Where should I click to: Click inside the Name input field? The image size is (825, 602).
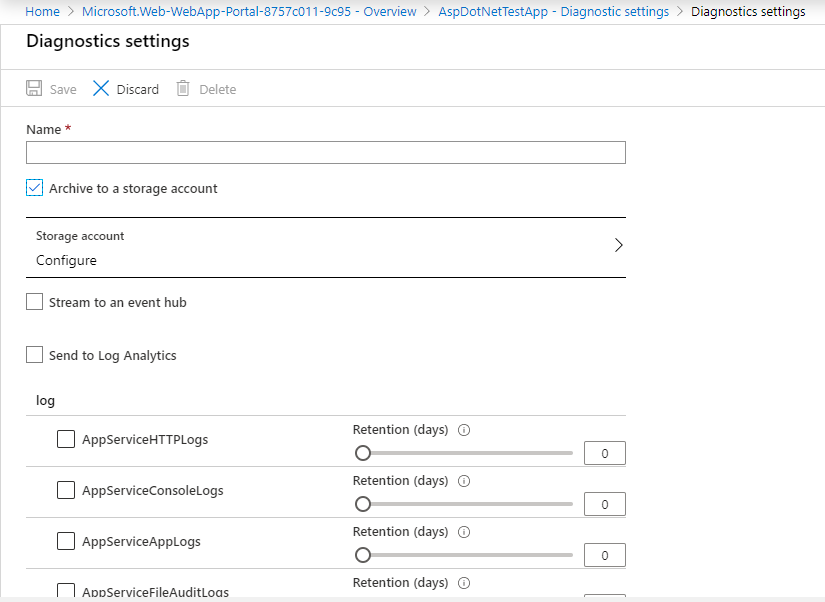tap(325, 152)
